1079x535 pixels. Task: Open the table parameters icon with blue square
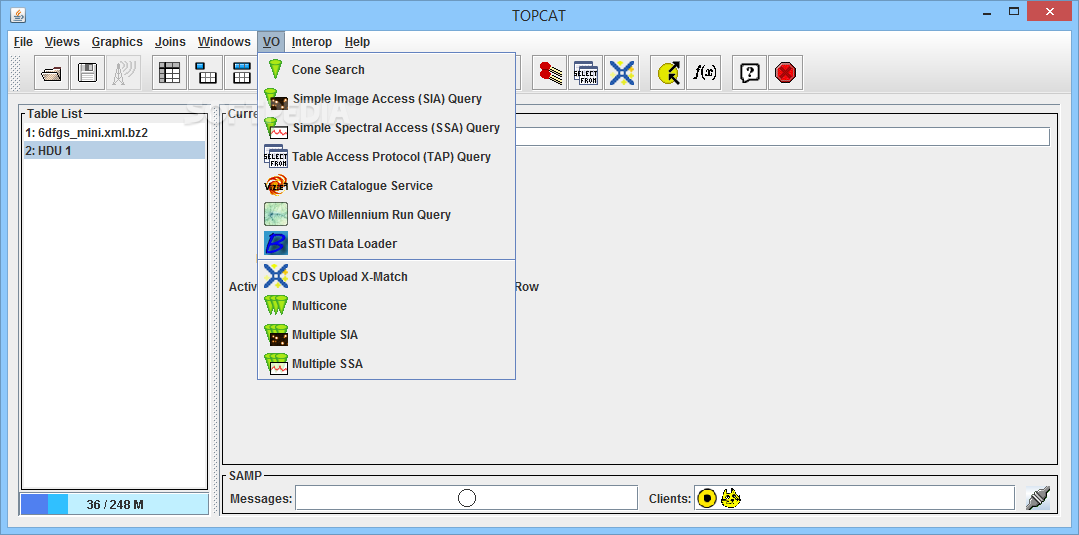(x=205, y=72)
